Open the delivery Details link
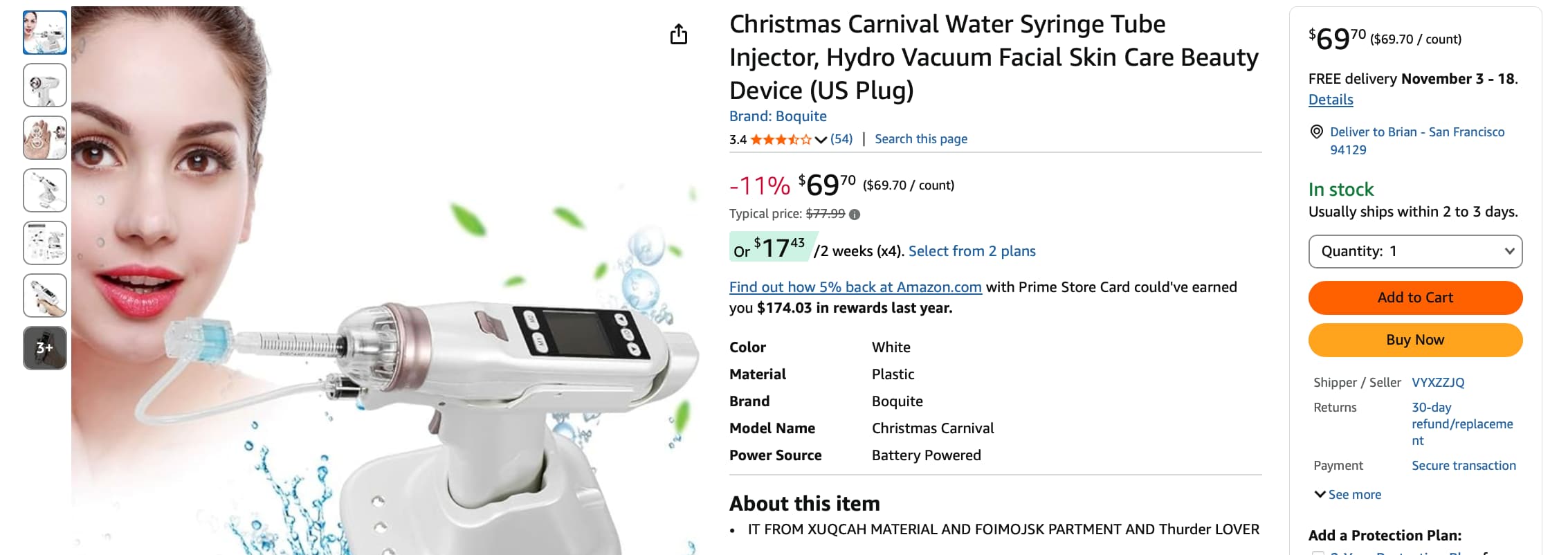The image size is (1568, 555). click(1331, 100)
